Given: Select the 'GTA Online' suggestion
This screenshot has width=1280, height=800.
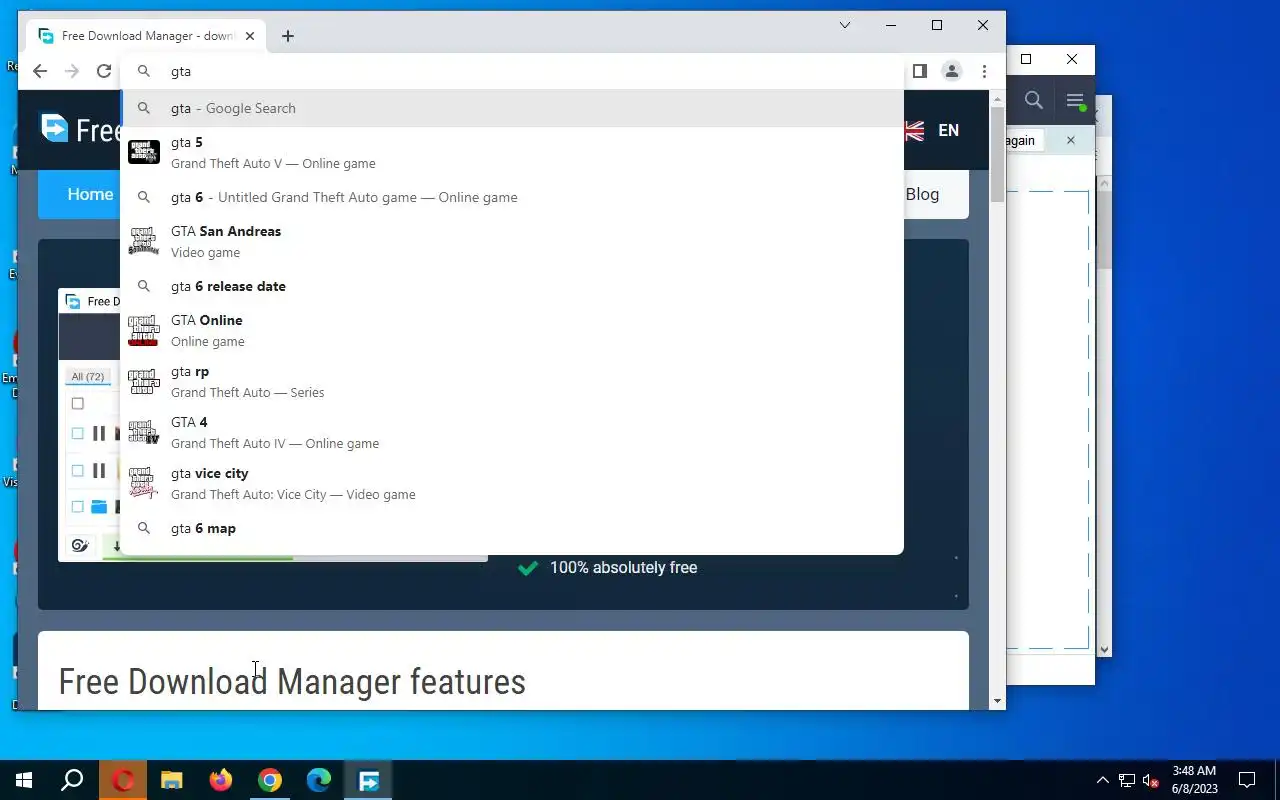Looking at the screenshot, I should click(x=512, y=330).
